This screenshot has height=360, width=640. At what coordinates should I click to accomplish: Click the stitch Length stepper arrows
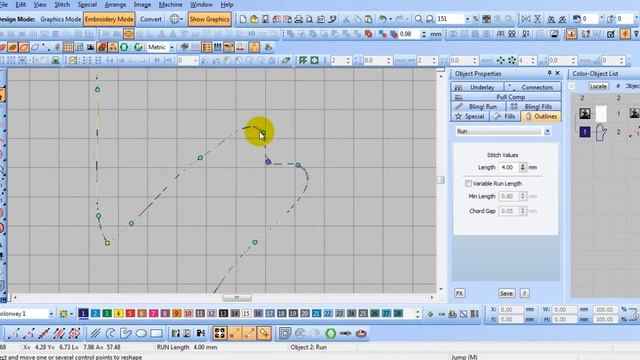tap(523, 167)
